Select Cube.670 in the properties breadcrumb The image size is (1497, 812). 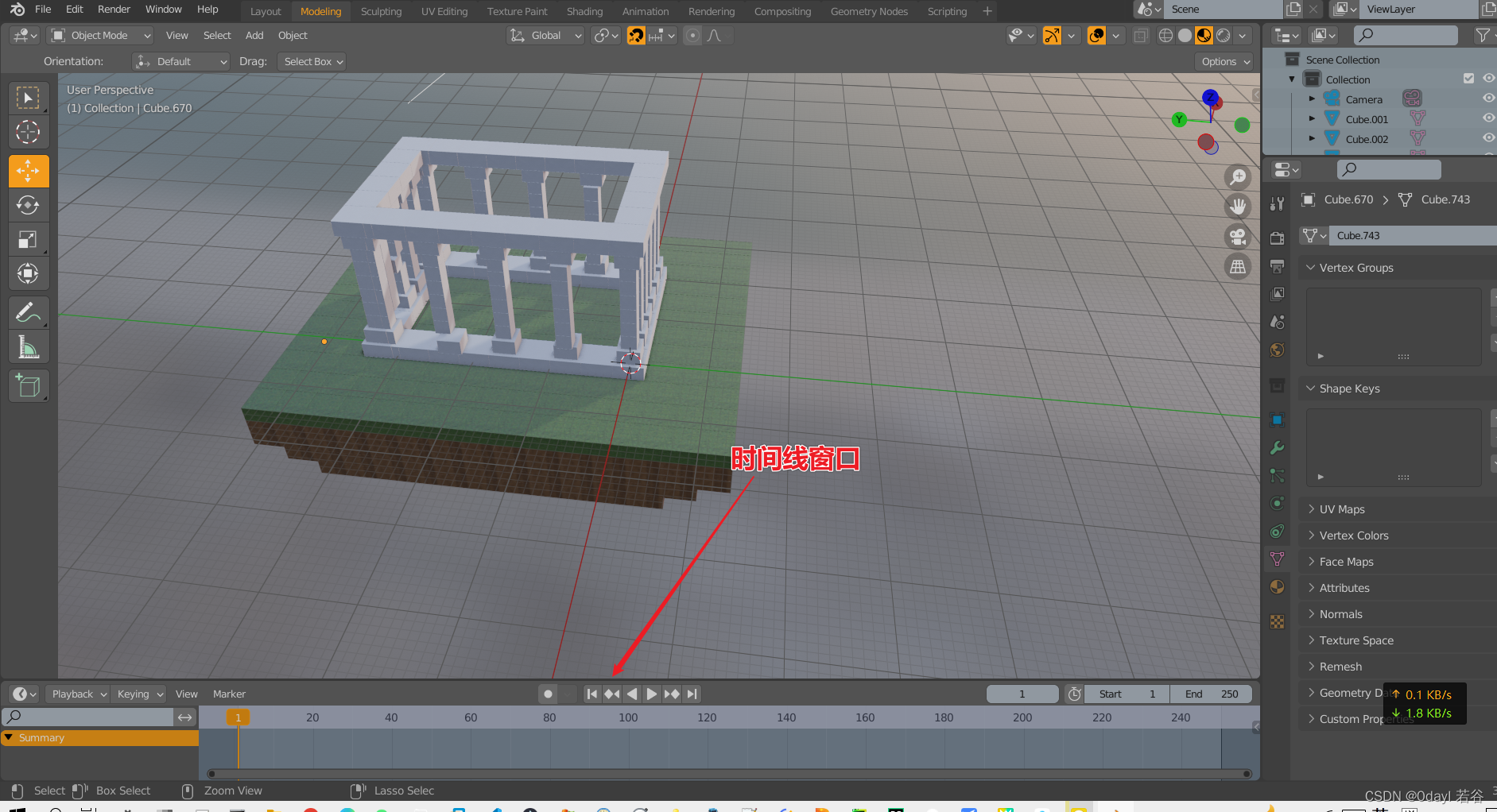click(1347, 199)
